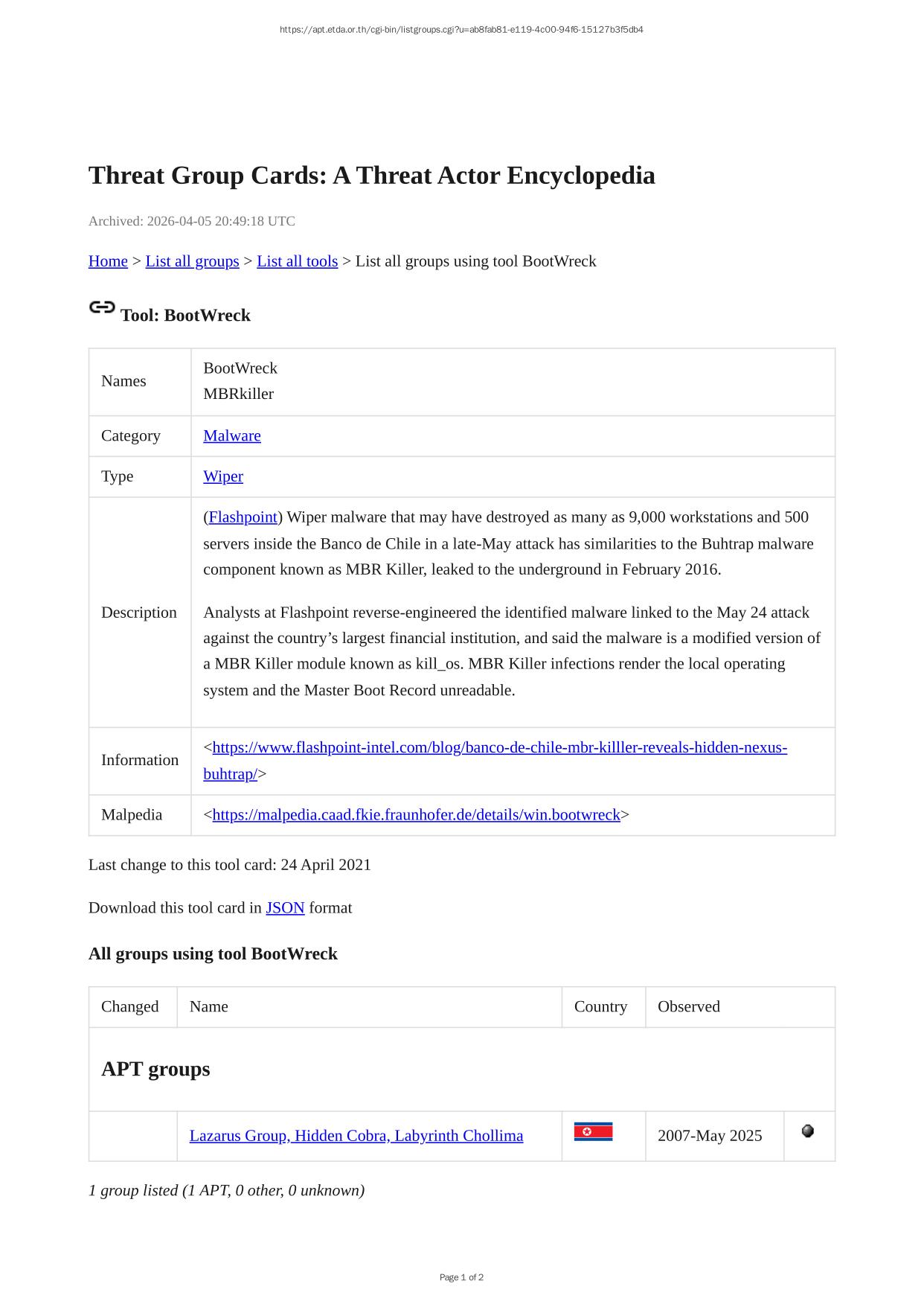Viewport: 924px width, 1307px height.
Task: Click the Observed column header
Action: tap(688, 1007)
